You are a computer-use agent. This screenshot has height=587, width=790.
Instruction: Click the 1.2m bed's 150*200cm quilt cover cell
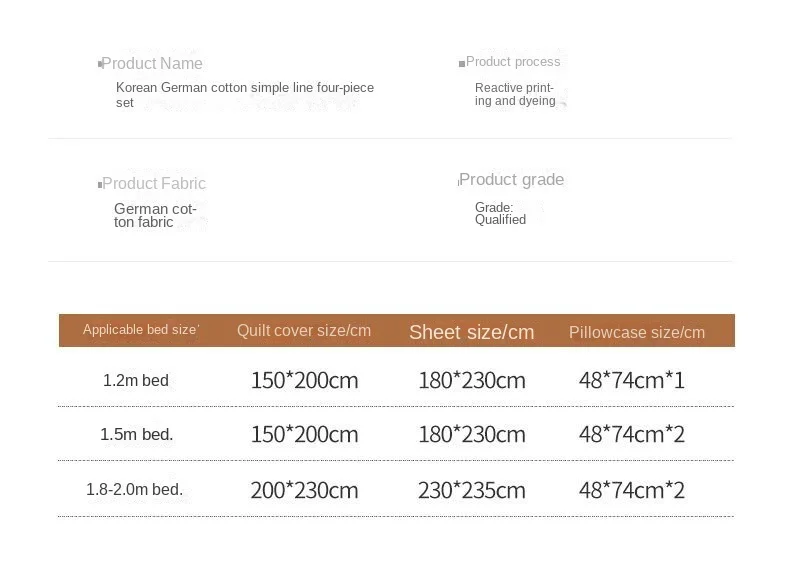point(304,380)
